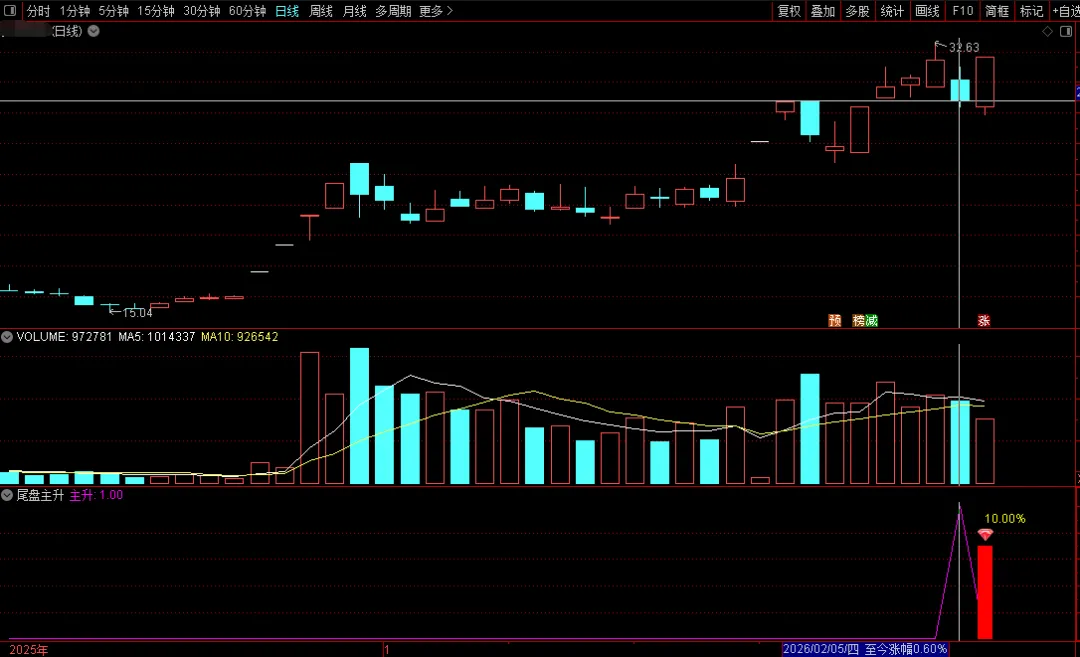Open the 多股 multi-stock view
This screenshot has width=1080, height=657.
pos(858,11)
